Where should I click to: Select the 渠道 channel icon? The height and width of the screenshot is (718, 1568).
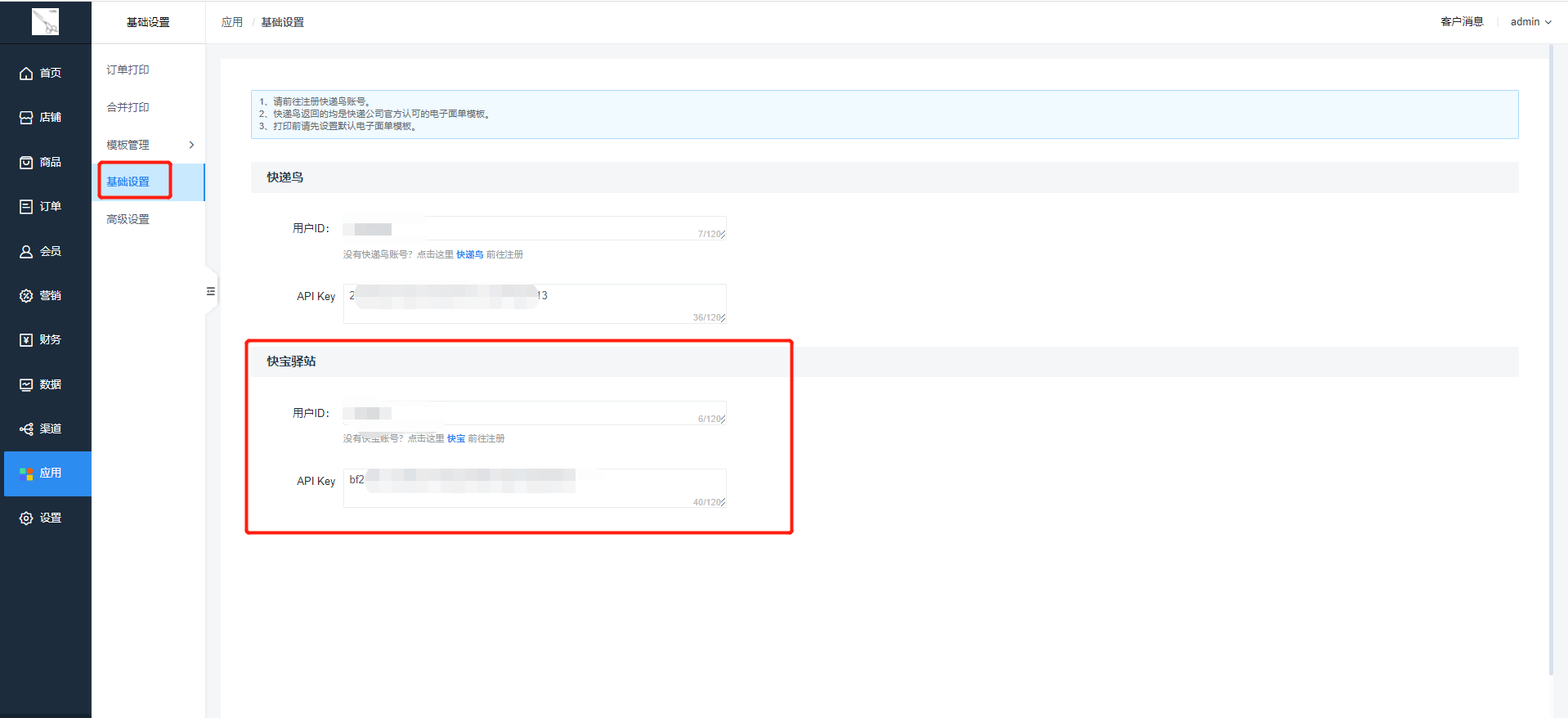pyautogui.click(x=26, y=429)
